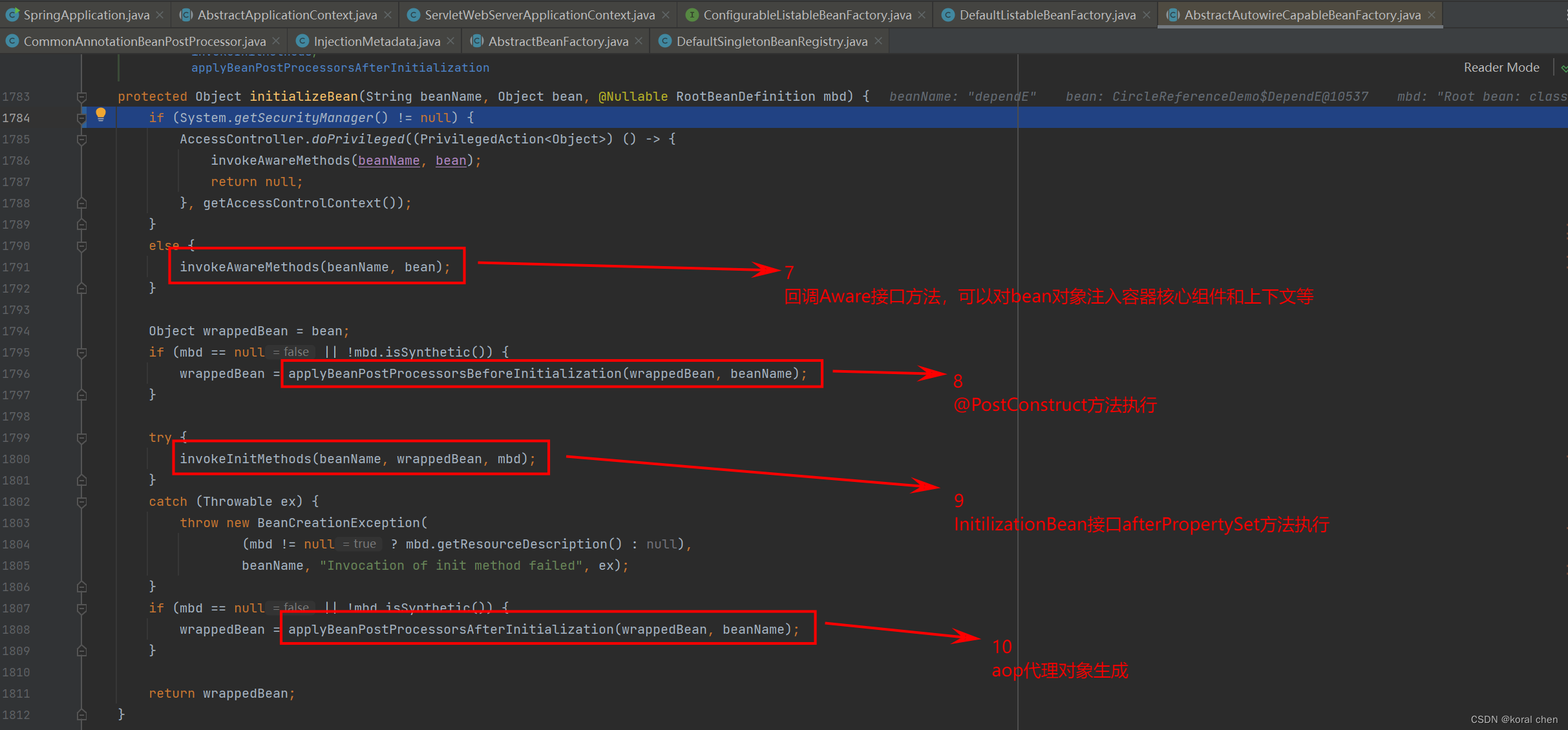Click the green inspection checkmark beside Reader Mode
This screenshot has height=730, width=1568.
click(1563, 68)
